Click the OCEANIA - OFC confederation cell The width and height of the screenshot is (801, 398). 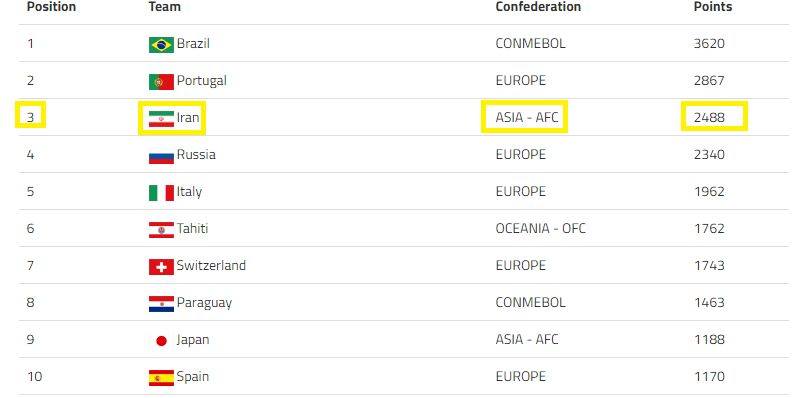point(540,228)
